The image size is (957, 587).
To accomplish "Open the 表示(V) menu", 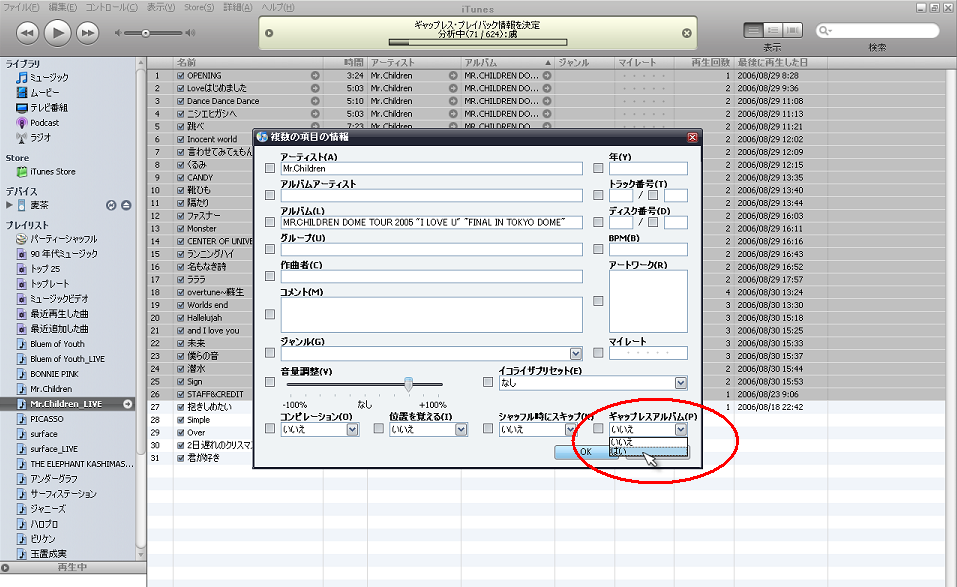I will [161, 7].
